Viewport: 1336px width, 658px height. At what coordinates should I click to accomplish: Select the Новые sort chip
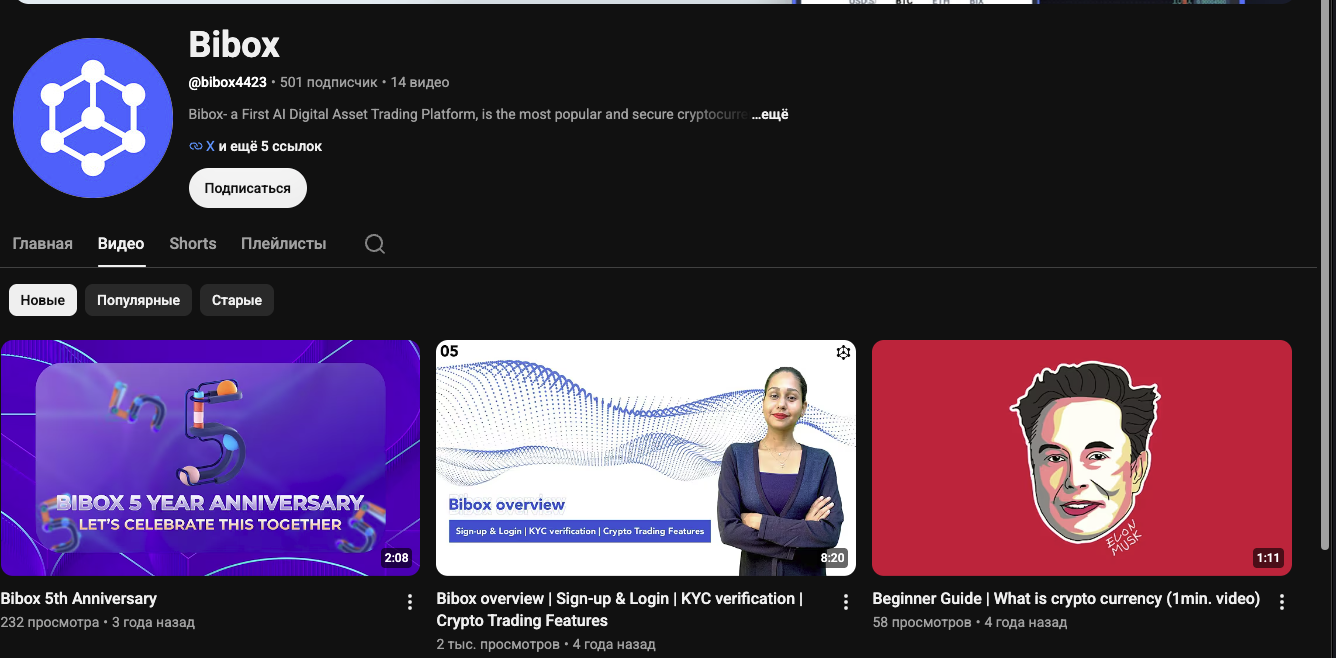[x=43, y=300]
